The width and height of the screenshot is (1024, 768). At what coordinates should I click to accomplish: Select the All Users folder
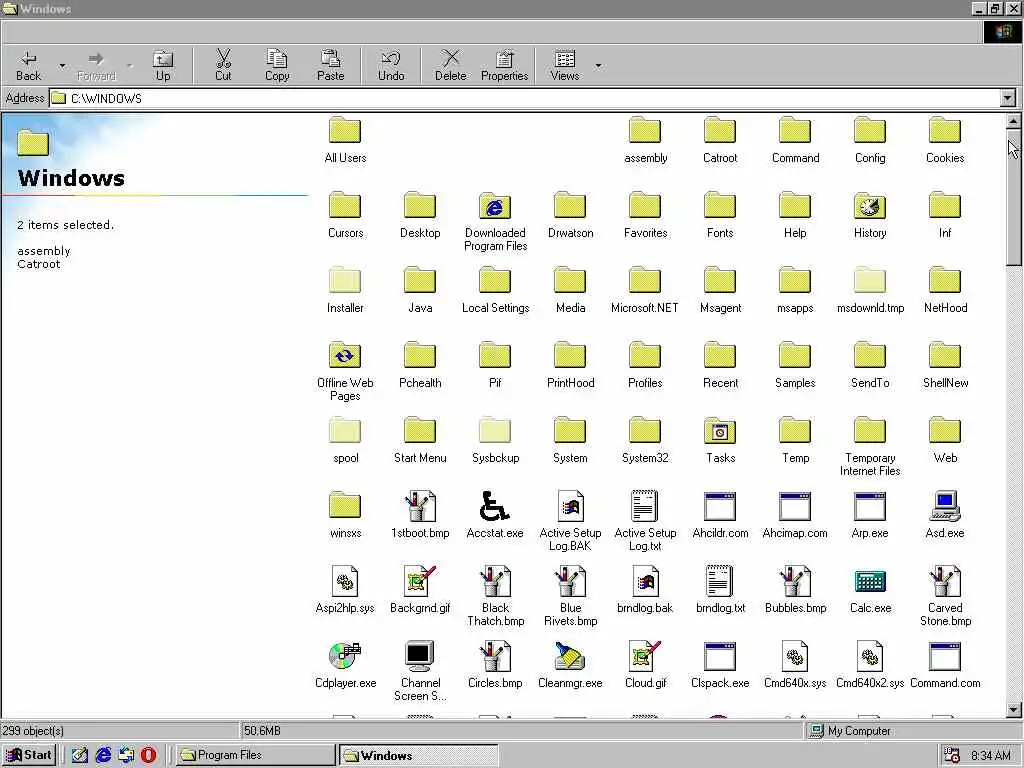tap(345, 140)
